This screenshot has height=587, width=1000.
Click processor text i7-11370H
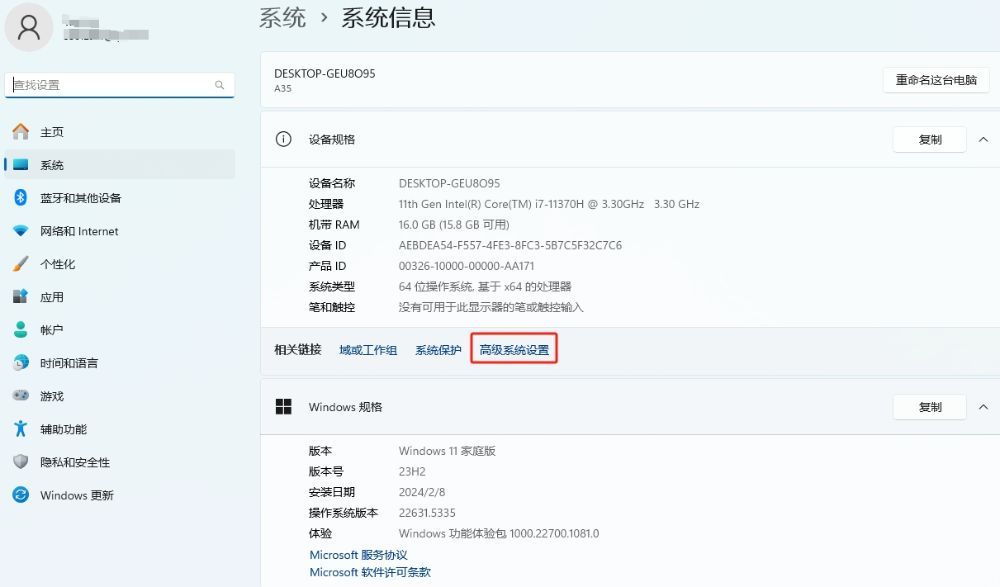(549, 204)
